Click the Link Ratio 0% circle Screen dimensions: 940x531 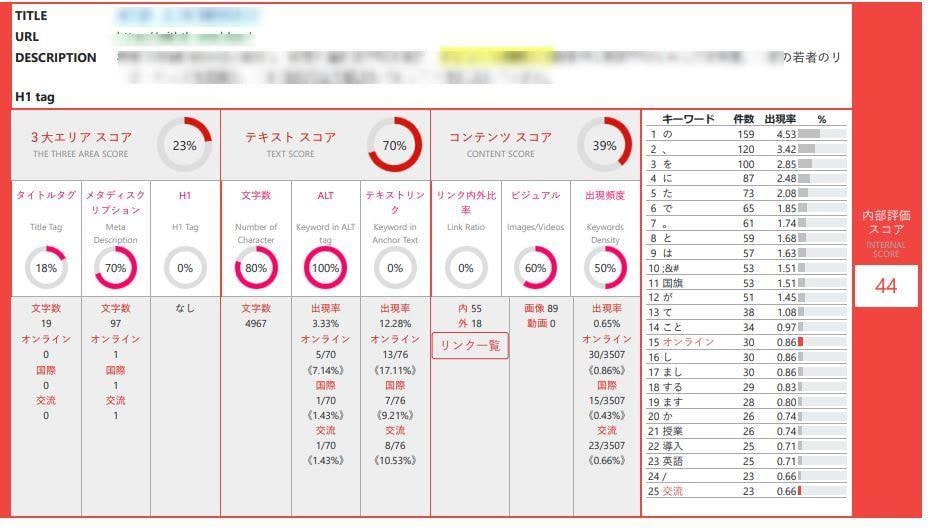466,268
